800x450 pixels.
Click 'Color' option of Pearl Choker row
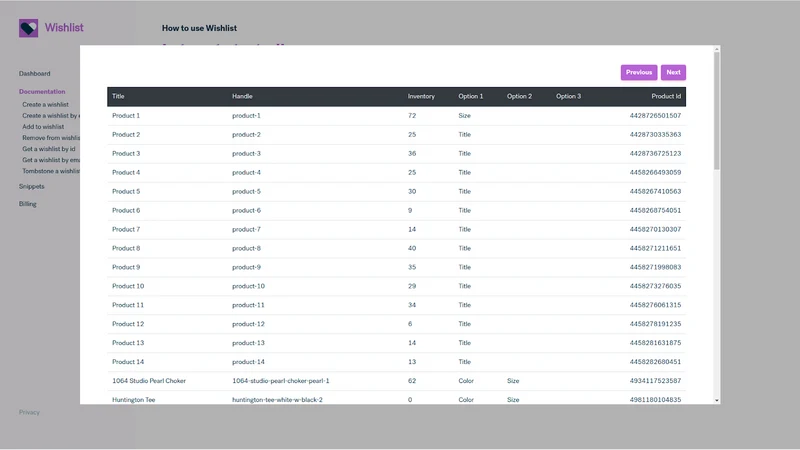(466, 381)
